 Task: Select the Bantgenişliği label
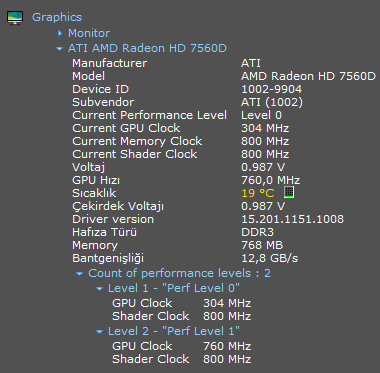click(108, 258)
